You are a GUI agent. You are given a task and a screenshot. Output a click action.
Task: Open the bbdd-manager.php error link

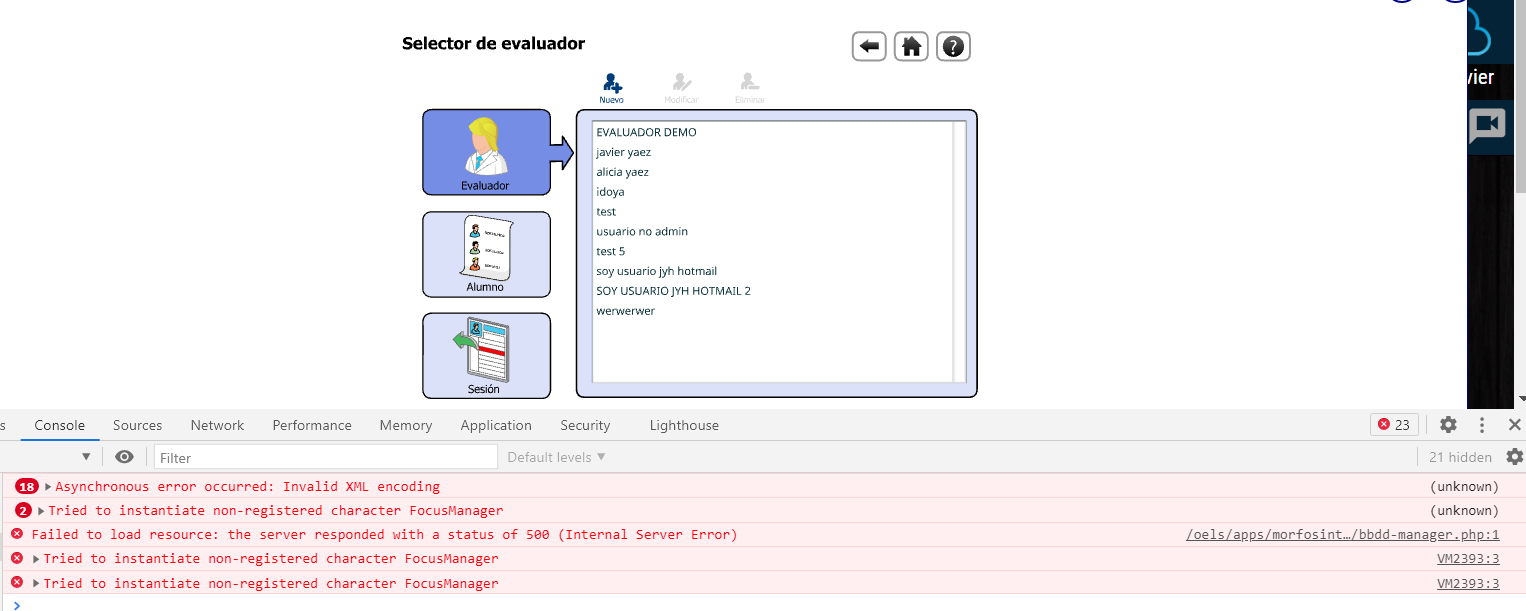[x=1344, y=534]
